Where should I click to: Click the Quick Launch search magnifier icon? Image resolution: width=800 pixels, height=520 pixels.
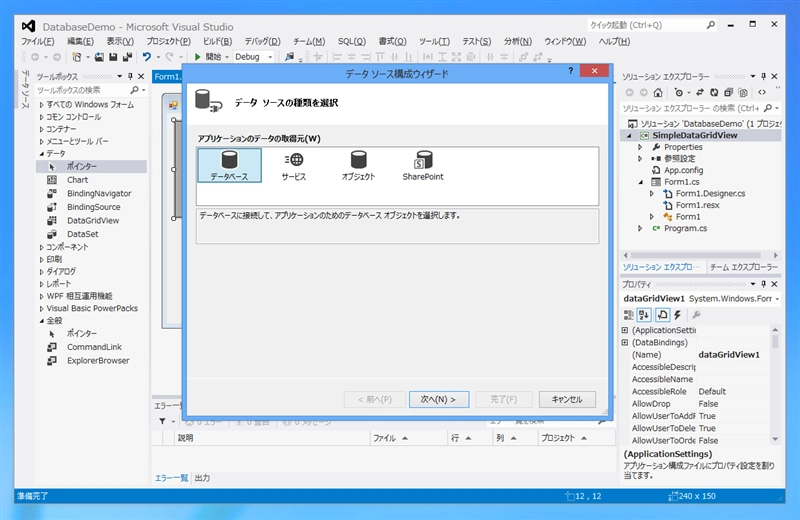click(x=711, y=24)
